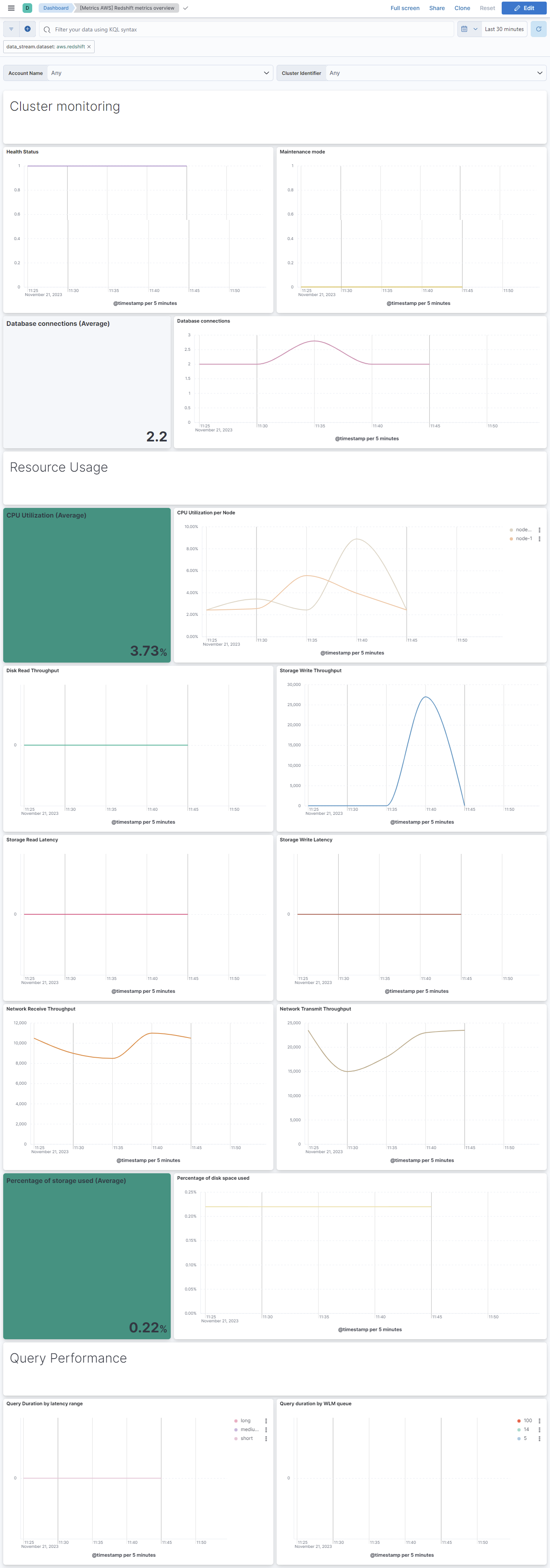Add a new filter with plus icon
550x1568 pixels.
pyautogui.click(x=27, y=29)
